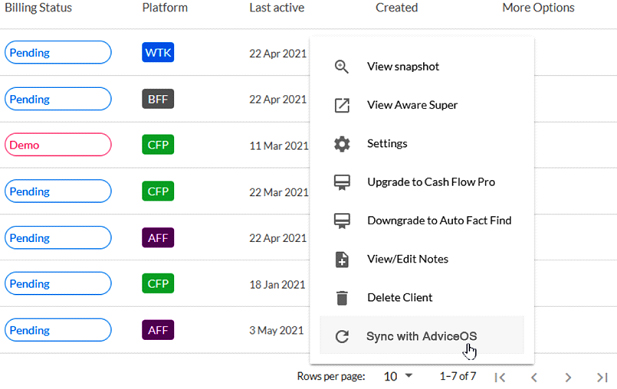Click the Delete Client trash icon
This screenshot has height=389, width=617.
coord(342,298)
